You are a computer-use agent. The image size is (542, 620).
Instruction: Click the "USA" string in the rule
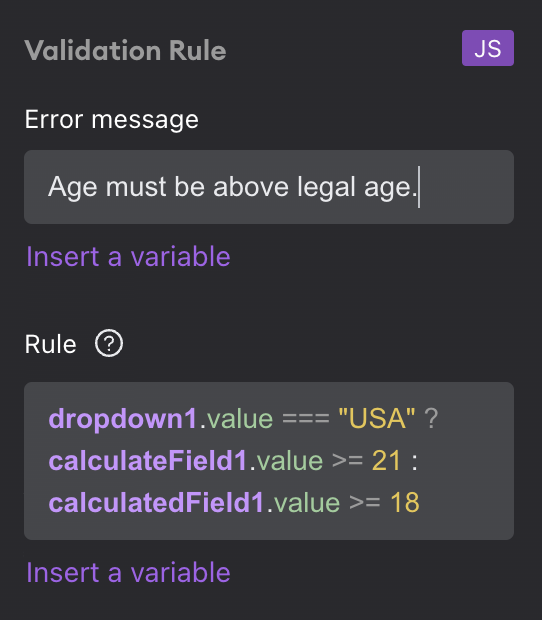(377, 418)
